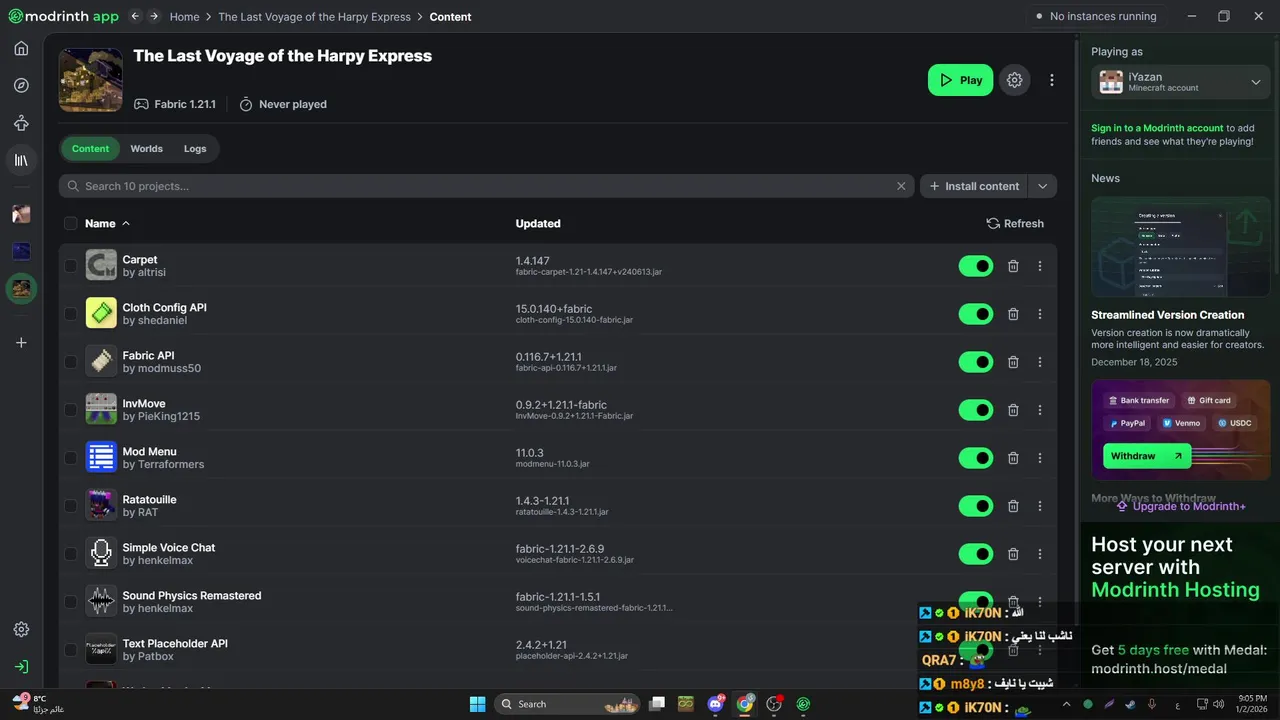Screen dimensions: 1280x720
Task: Check the Carpet row checkbox
Action: click(70, 266)
